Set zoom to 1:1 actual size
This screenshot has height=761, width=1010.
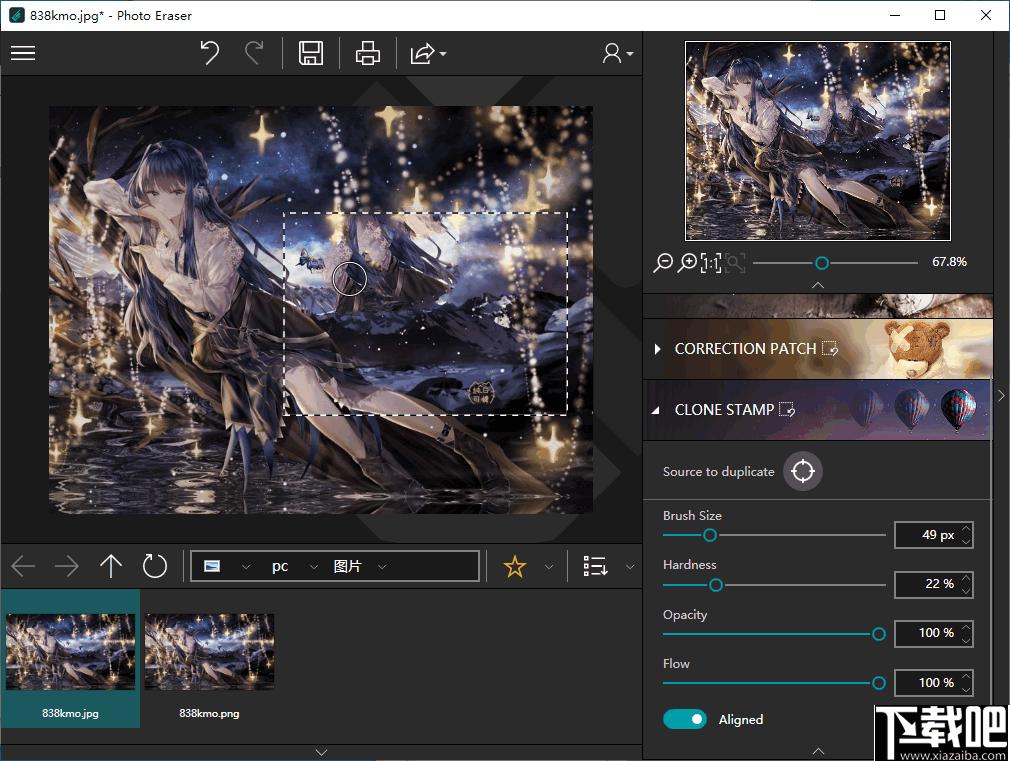tap(710, 262)
